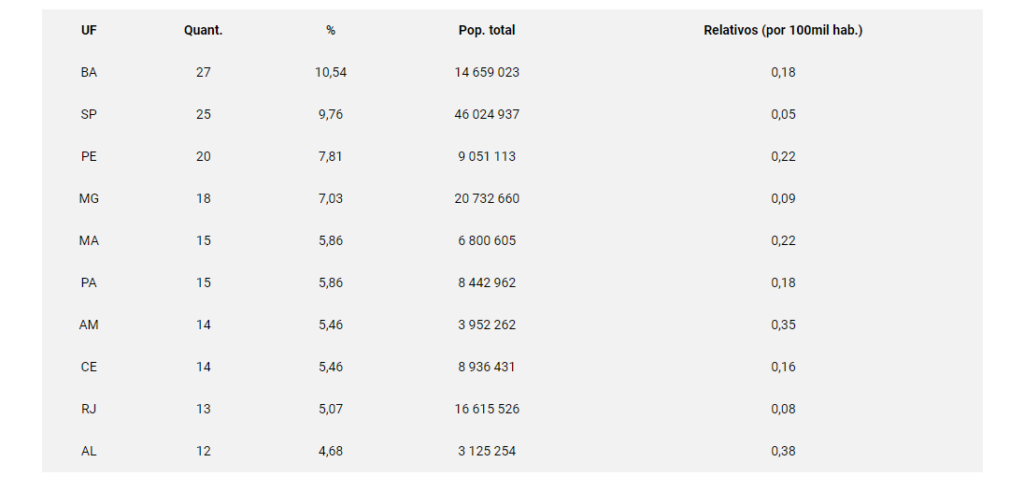Select relative value 0,35
This screenshot has width=1024, height=491.
[783, 325]
